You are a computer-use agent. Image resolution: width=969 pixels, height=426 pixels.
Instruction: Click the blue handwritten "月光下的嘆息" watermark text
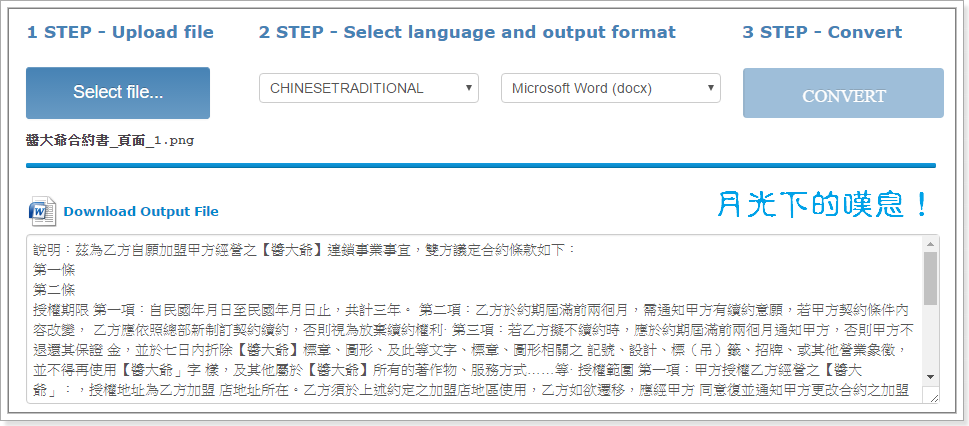[823, 206]
